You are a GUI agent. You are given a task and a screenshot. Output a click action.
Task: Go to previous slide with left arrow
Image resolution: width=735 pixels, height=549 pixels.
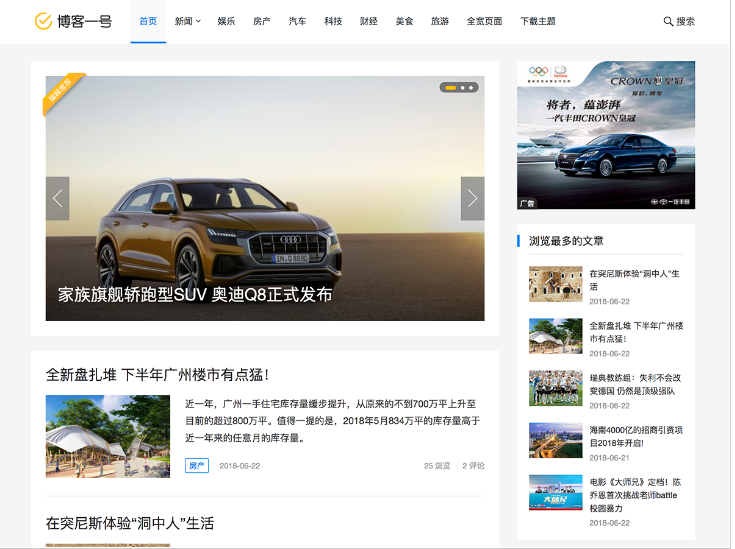[x=58, y=198]
